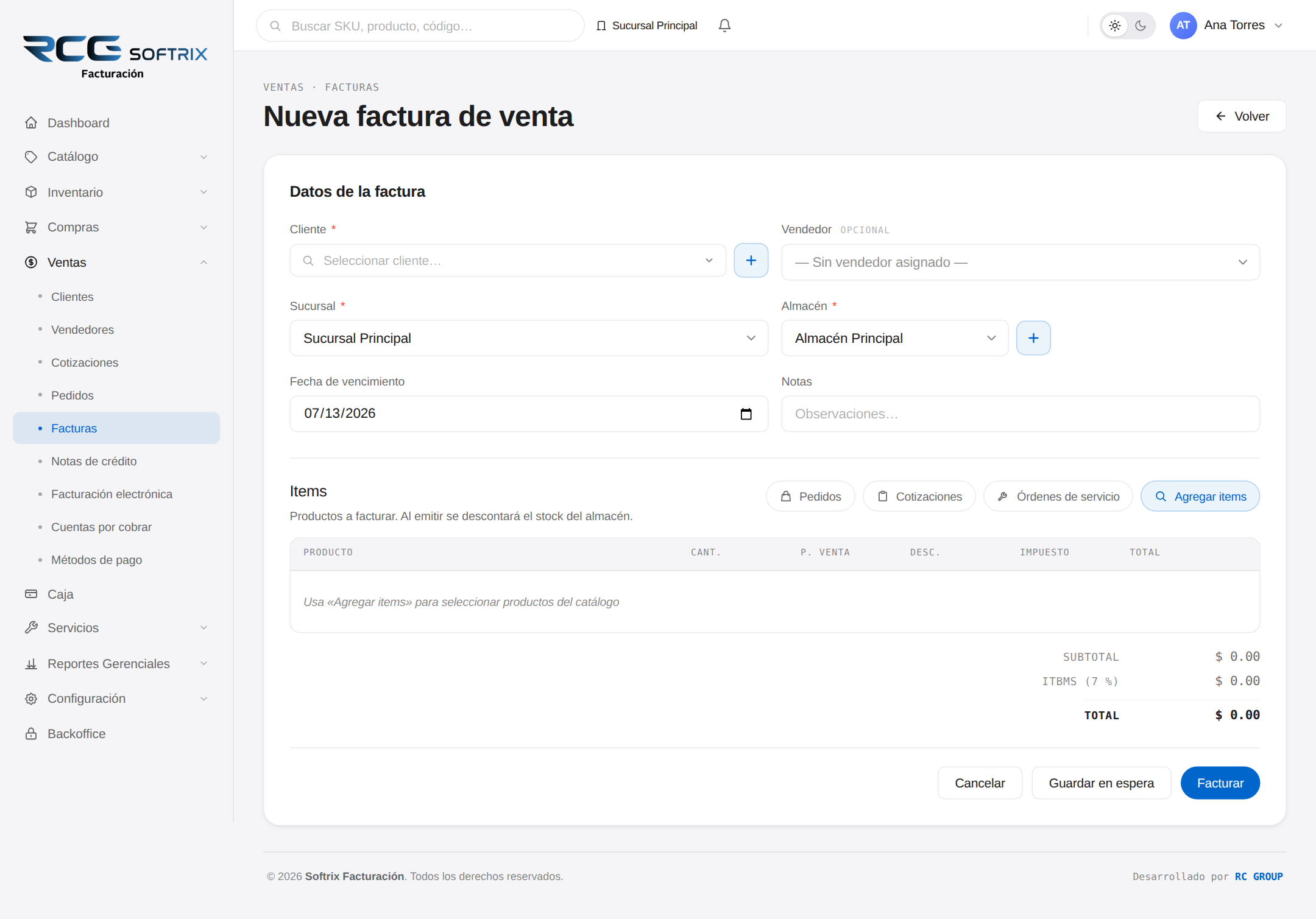Click the notifications bell icon

(x=724, y=26)
